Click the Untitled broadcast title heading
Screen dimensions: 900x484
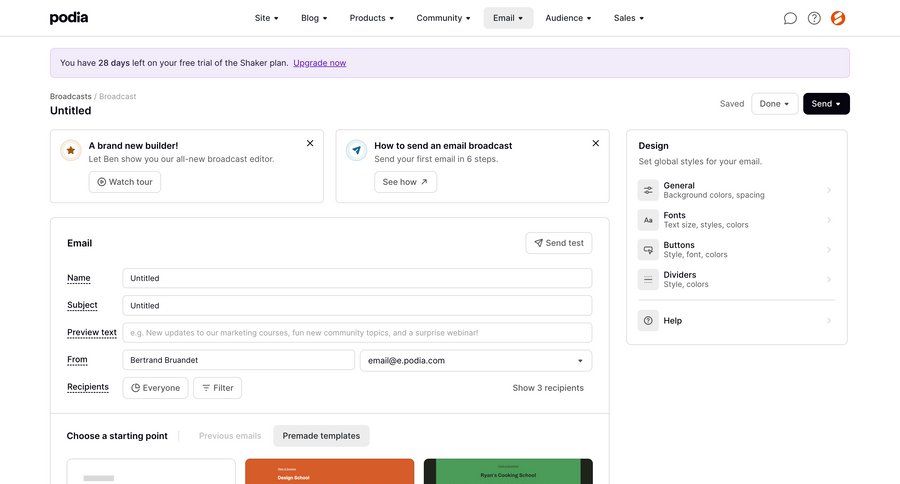(x=71, y=111)
